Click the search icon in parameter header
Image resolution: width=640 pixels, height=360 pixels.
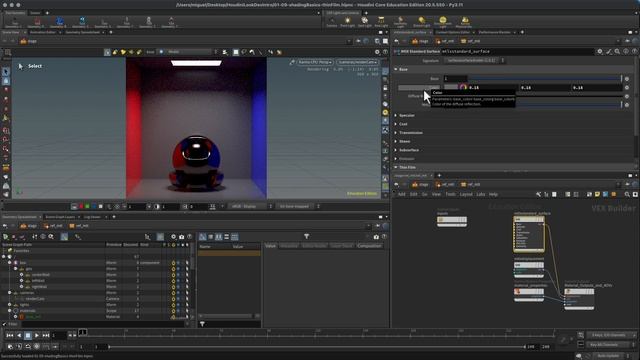pos(617,51)
